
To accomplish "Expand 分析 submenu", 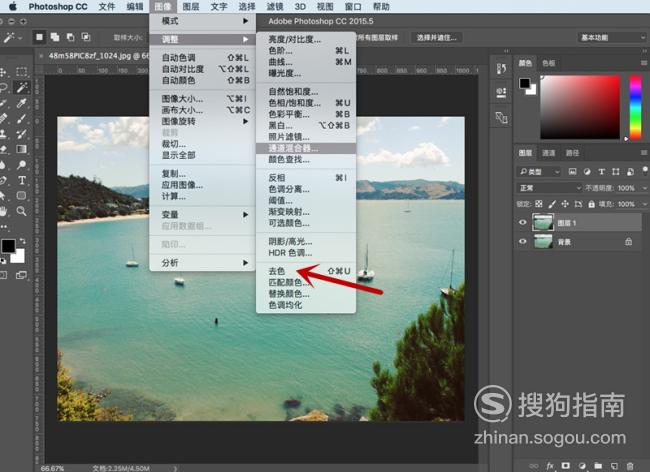I will 202,263.
